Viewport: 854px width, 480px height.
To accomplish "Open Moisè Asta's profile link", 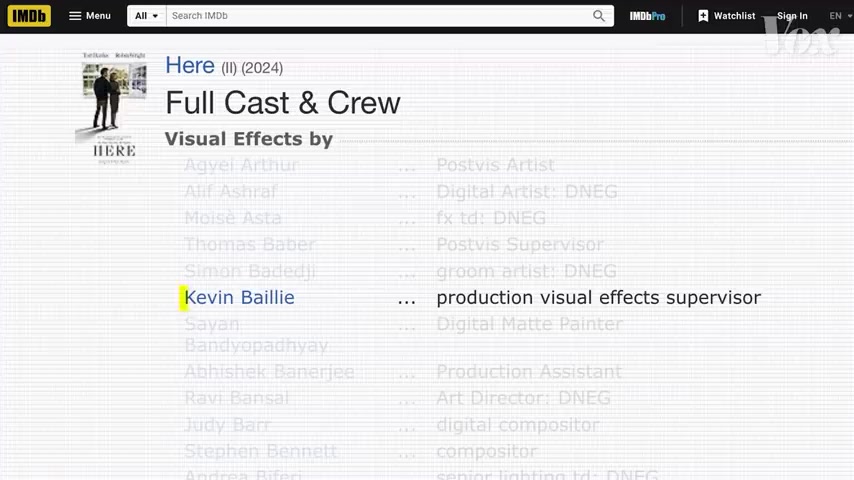I will click(233, 218).
